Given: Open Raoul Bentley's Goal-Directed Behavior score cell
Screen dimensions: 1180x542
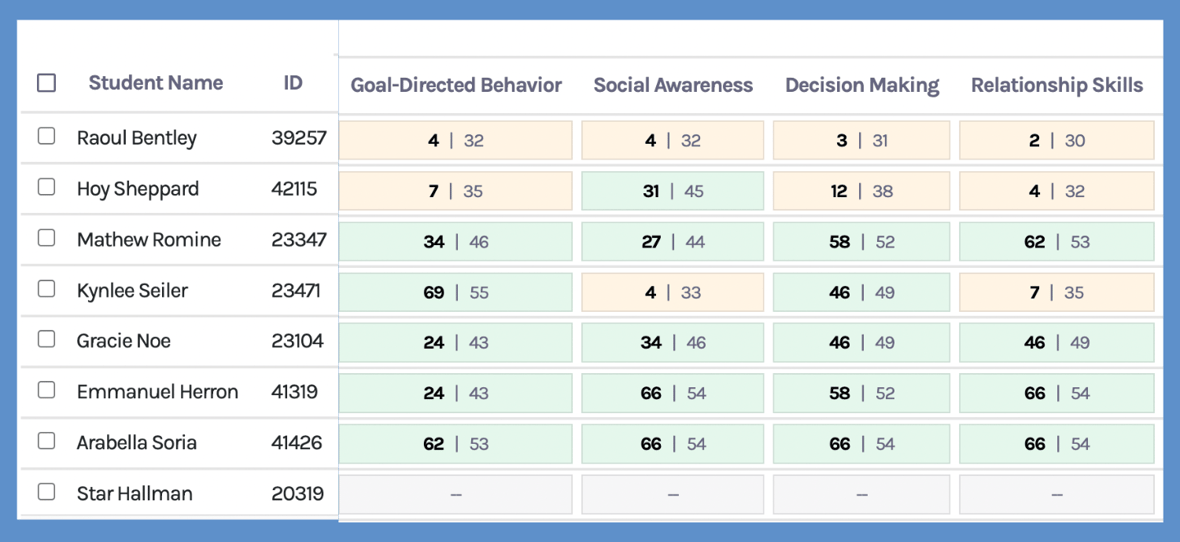Looking at the screenshot, I should point(456,141).
